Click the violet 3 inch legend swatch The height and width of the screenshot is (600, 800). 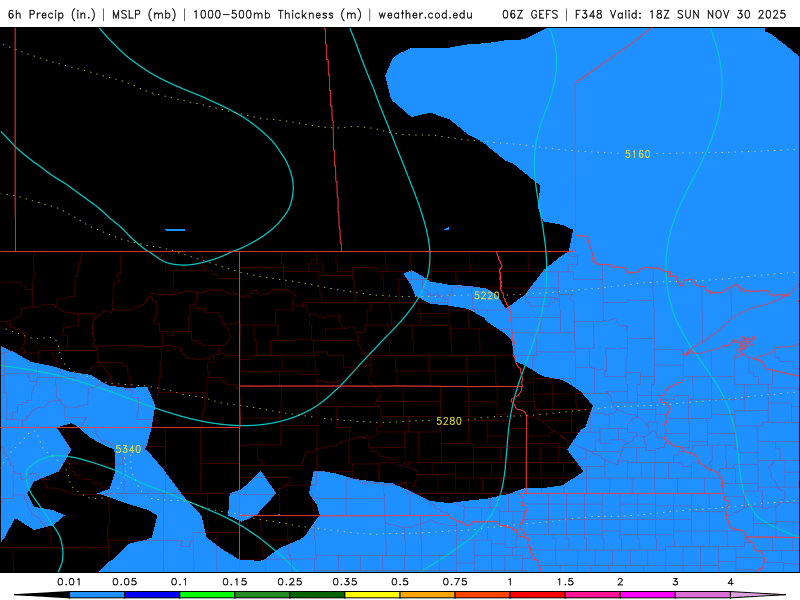703,595
